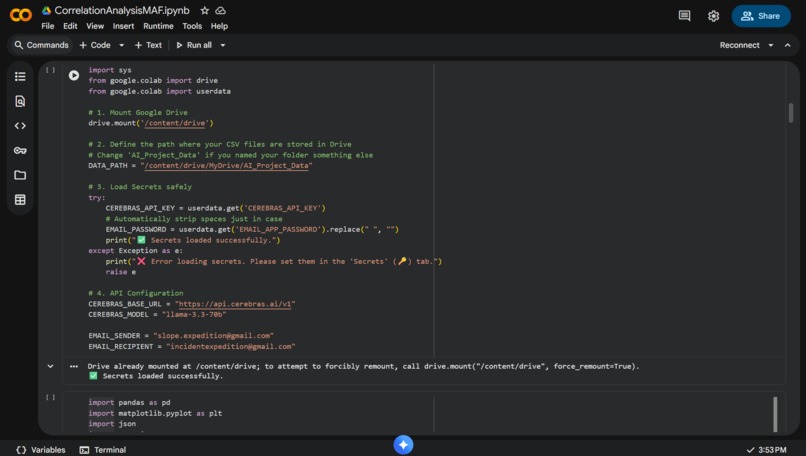Open the Code snippets sidebar icon
The height and width of the screenshot is (456, 806).
click(x=20, y=126)
